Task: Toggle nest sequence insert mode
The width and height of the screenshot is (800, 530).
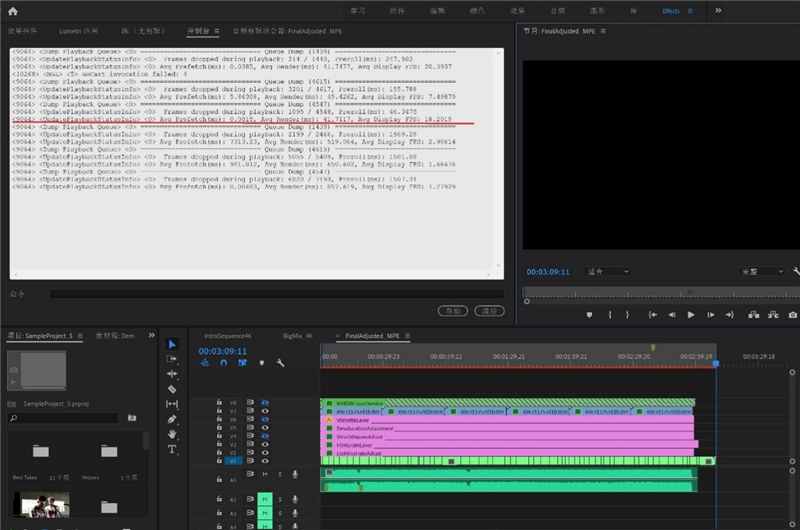Action: pos(205,363)
